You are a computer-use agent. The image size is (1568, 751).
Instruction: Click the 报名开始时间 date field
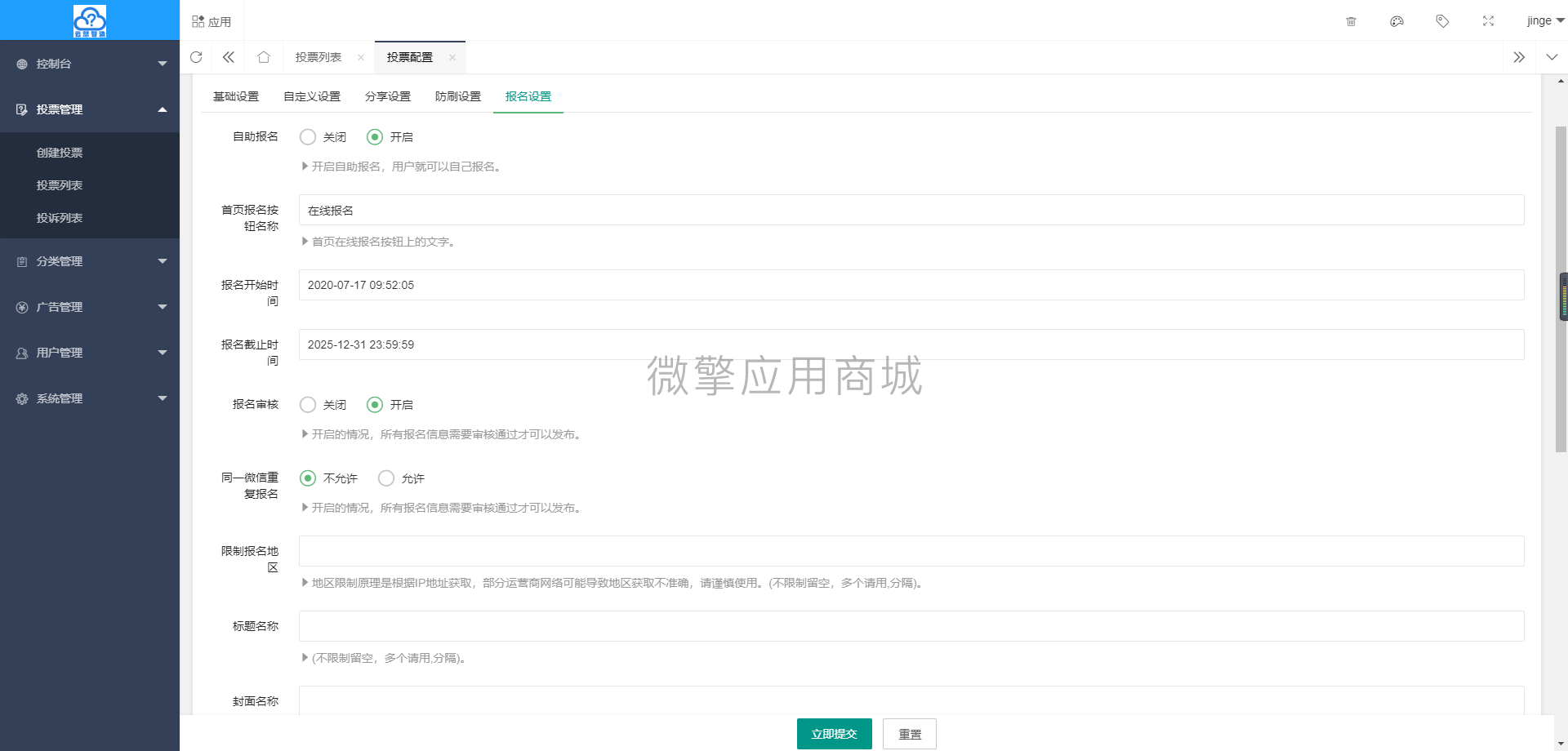(x=911, y=285)
